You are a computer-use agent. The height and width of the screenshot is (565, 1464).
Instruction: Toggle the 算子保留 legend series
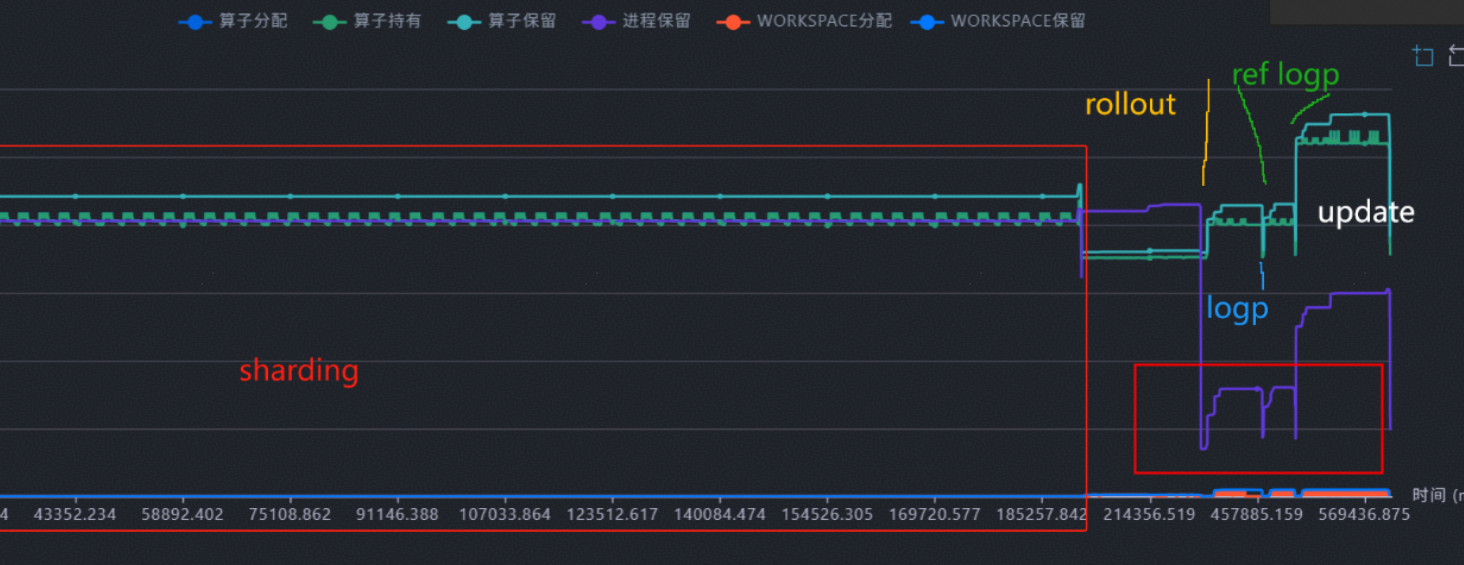point(501,21)
